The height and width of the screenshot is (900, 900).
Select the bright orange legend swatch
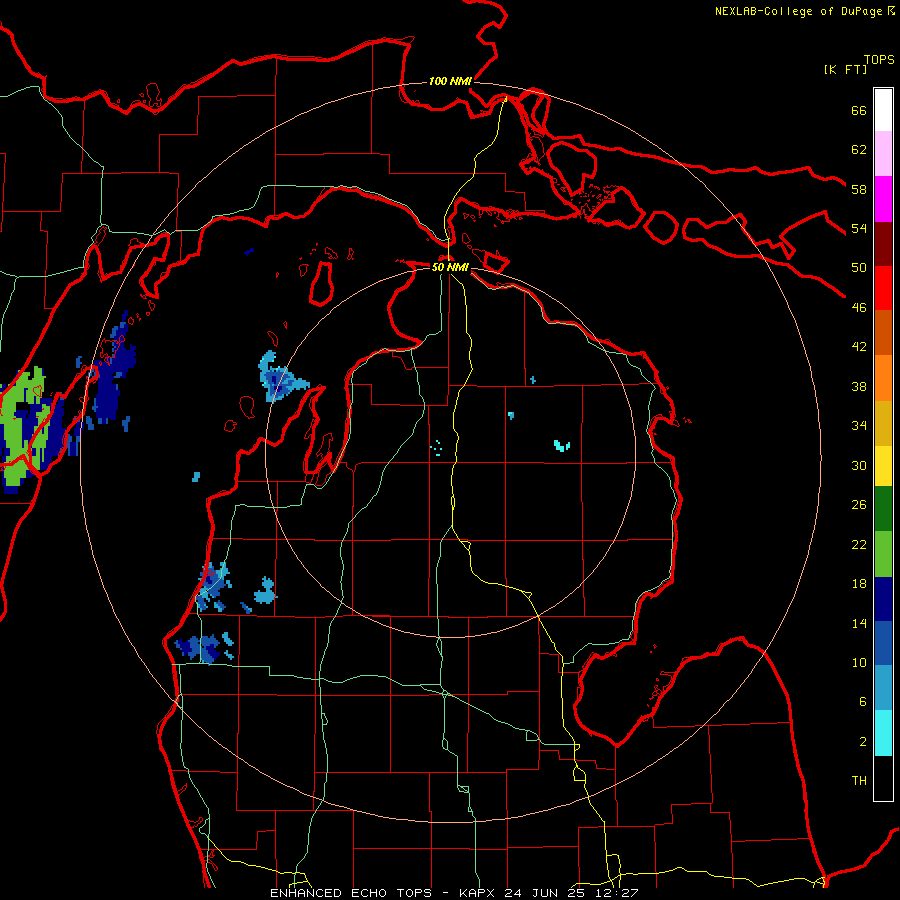(883, 378)
